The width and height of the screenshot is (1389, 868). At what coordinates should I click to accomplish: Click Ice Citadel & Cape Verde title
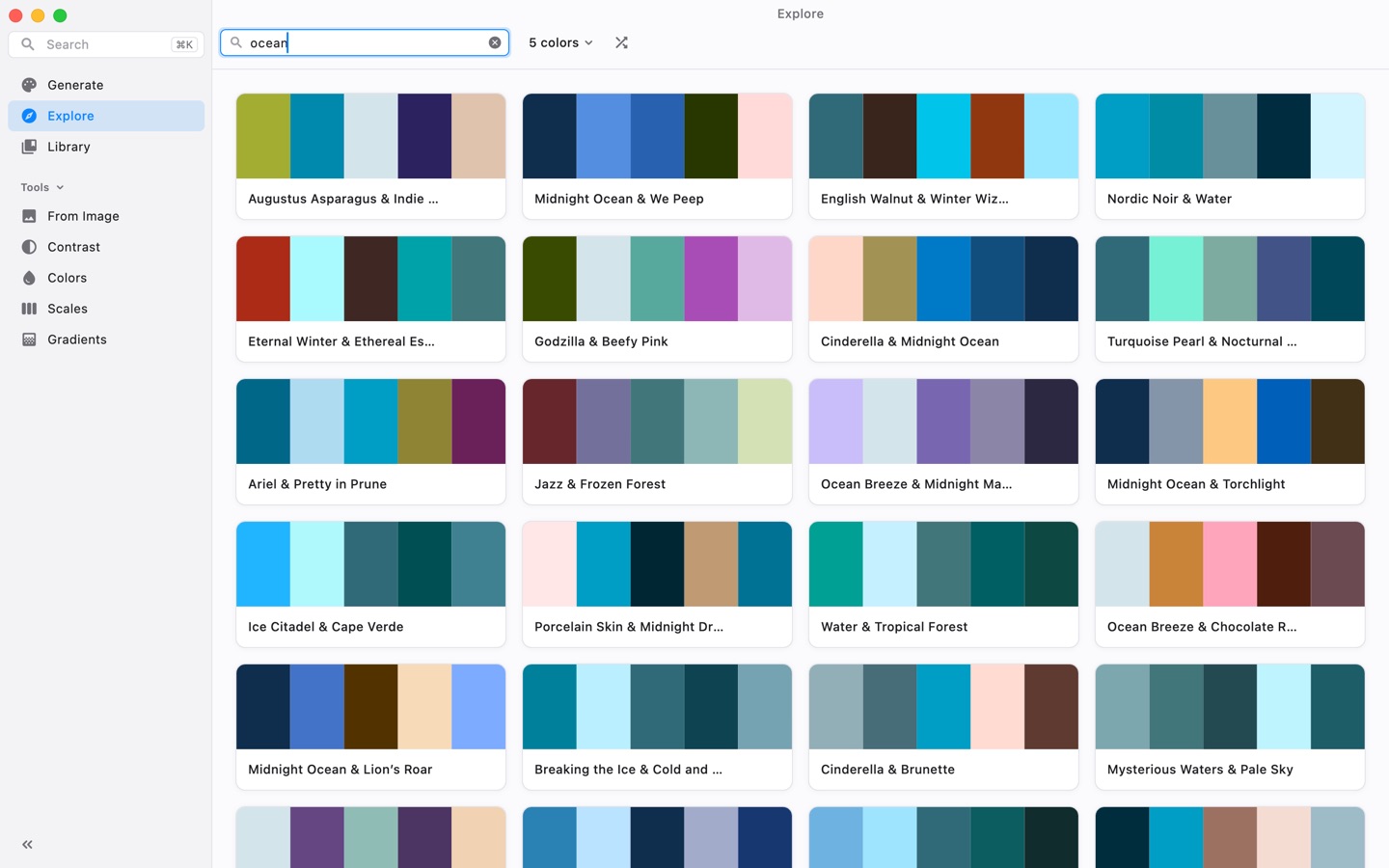click(326, 627)
